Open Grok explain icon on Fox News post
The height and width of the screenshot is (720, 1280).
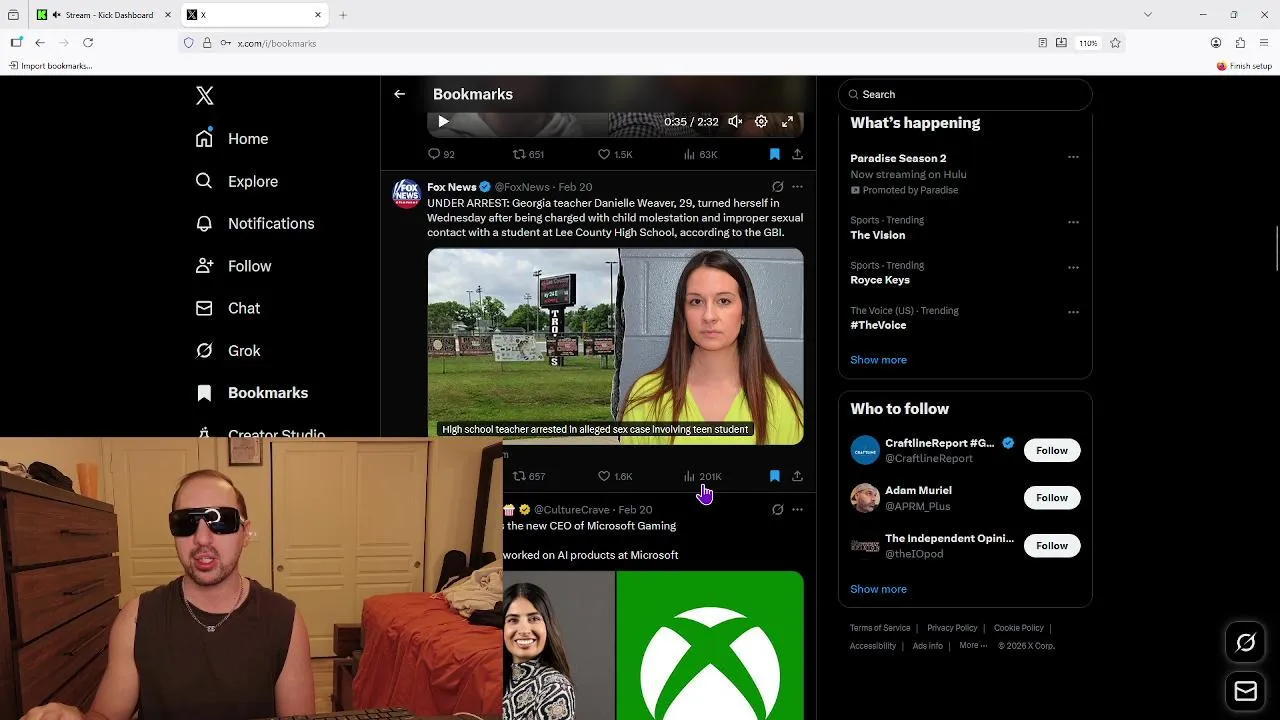tap(777, 187)
